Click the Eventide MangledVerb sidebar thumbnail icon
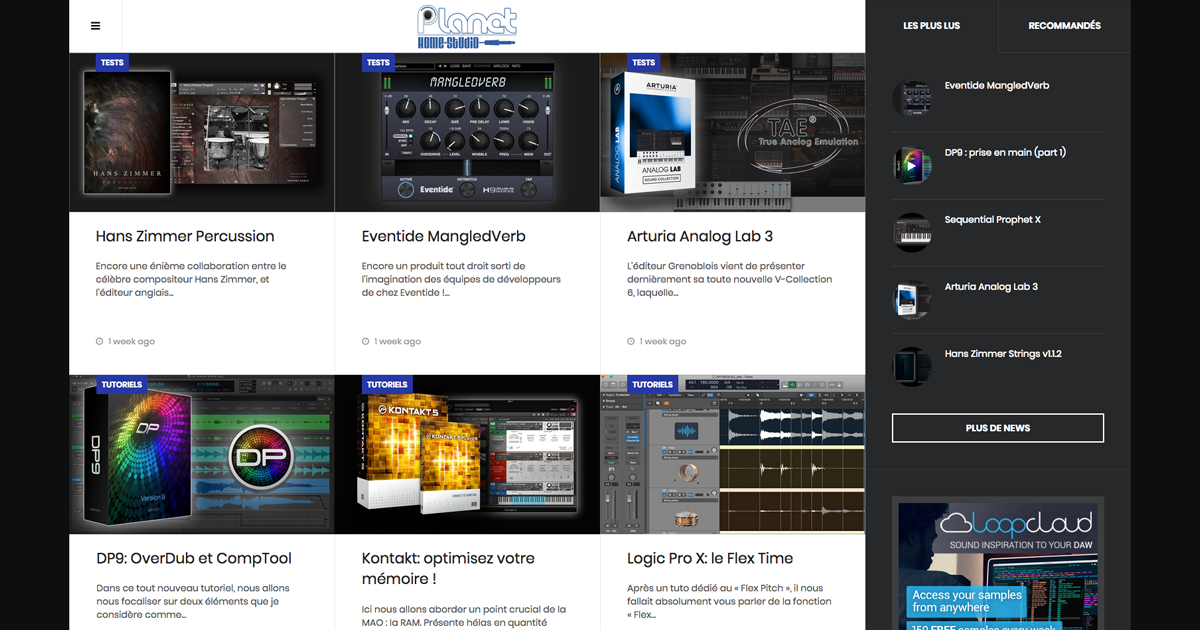 coord(911,98)
